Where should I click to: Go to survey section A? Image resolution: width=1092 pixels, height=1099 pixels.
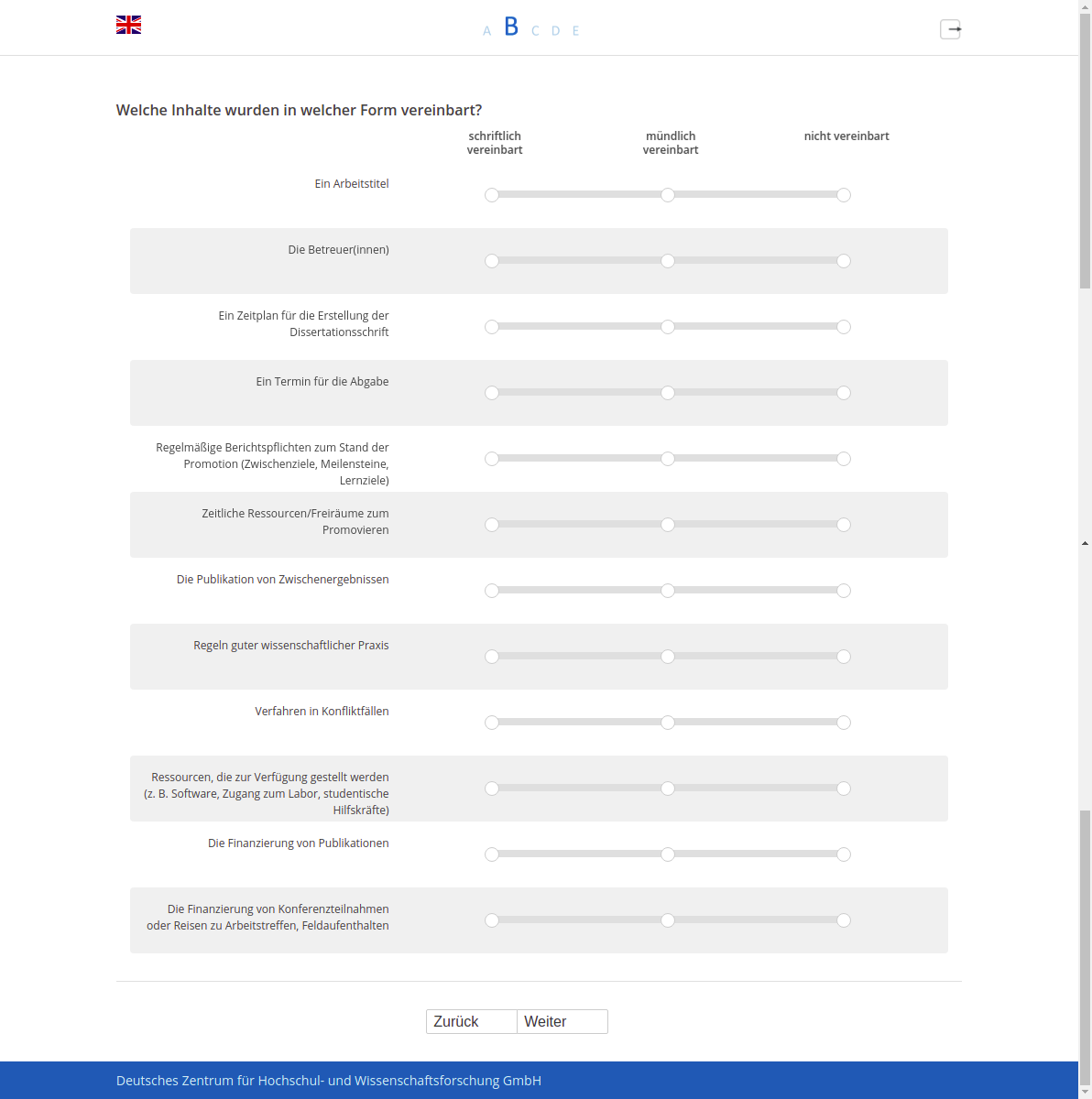(486, 31)
